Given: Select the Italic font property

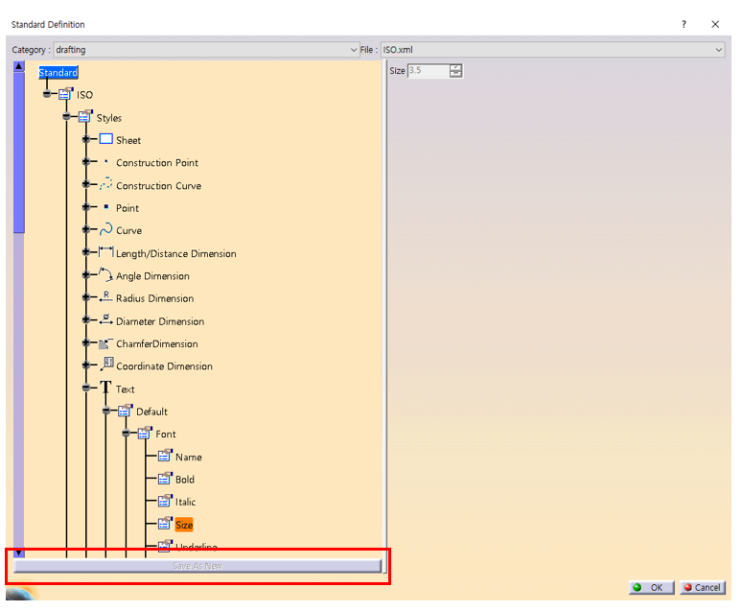Looking at the screenshot, I should tap(185, 502).
